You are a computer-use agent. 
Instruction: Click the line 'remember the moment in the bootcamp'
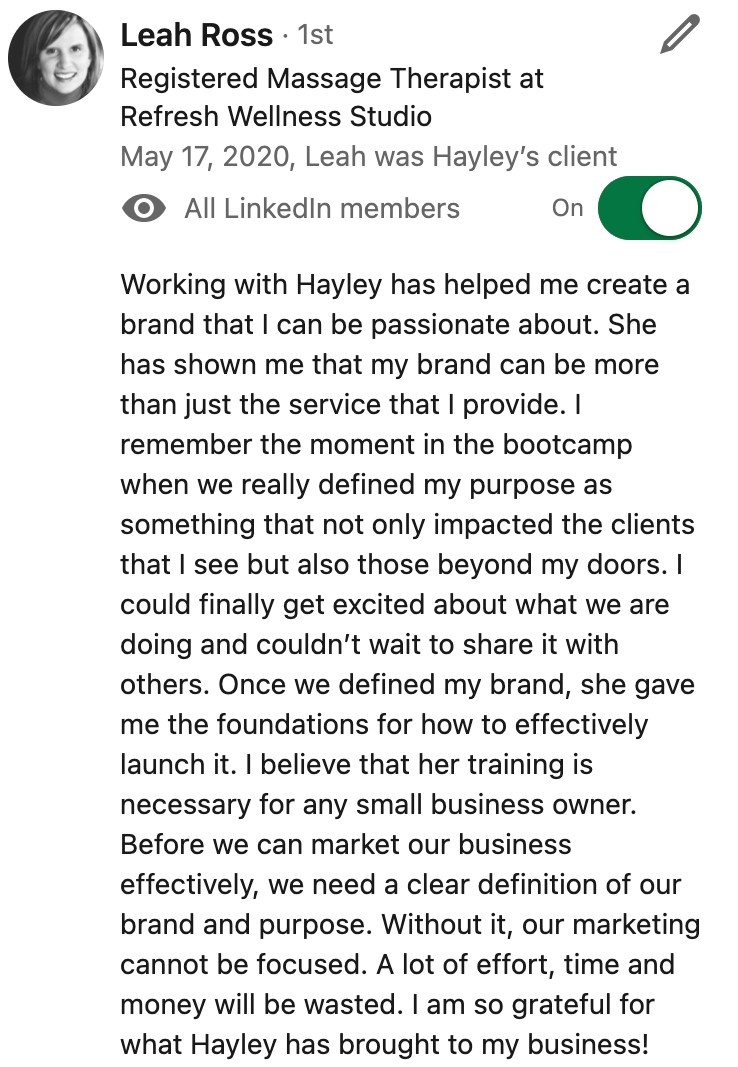click(x=376, y=445)
